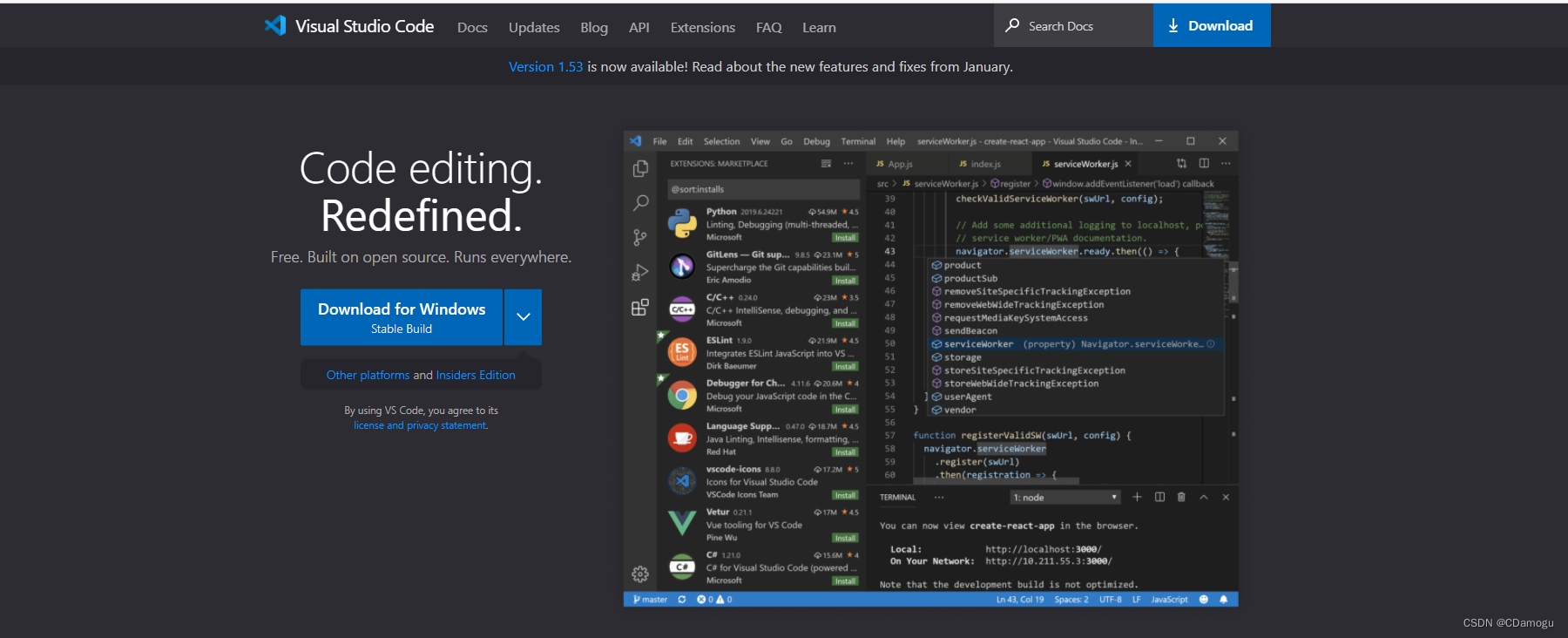
Task: Click the search magnifier icon in header
Action: 1012,25
